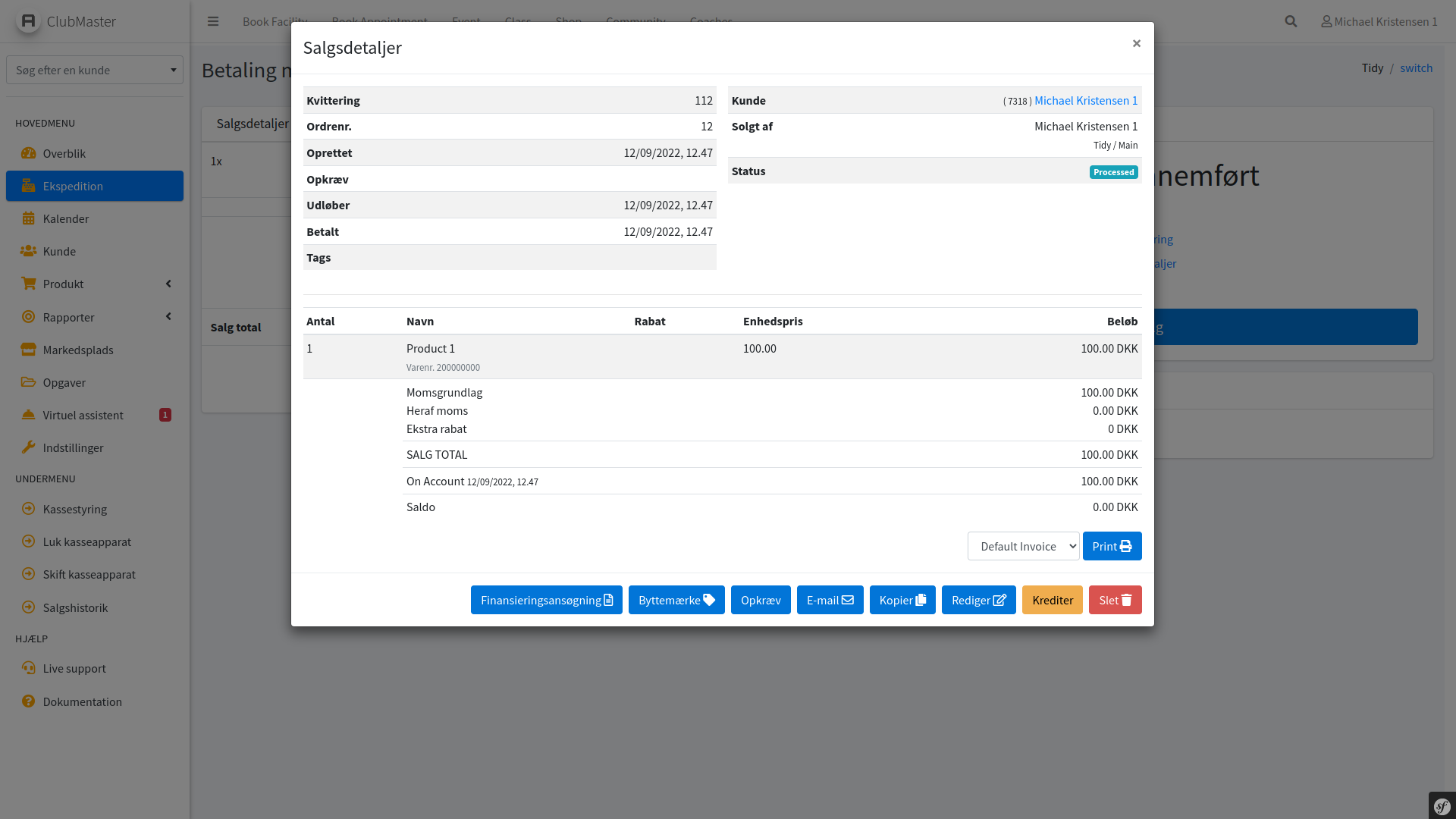The width and height of the screenshot is (1456, 819).
Task: Click the search magnifier icon in header
Action: [1291, 21]
